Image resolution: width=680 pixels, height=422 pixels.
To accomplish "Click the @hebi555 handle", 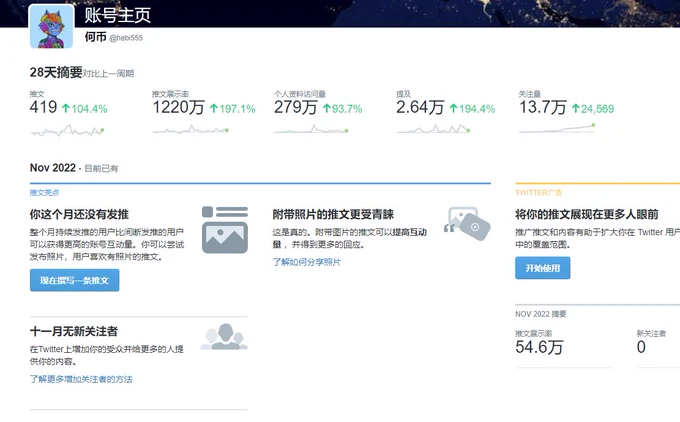I will [126, 38].
